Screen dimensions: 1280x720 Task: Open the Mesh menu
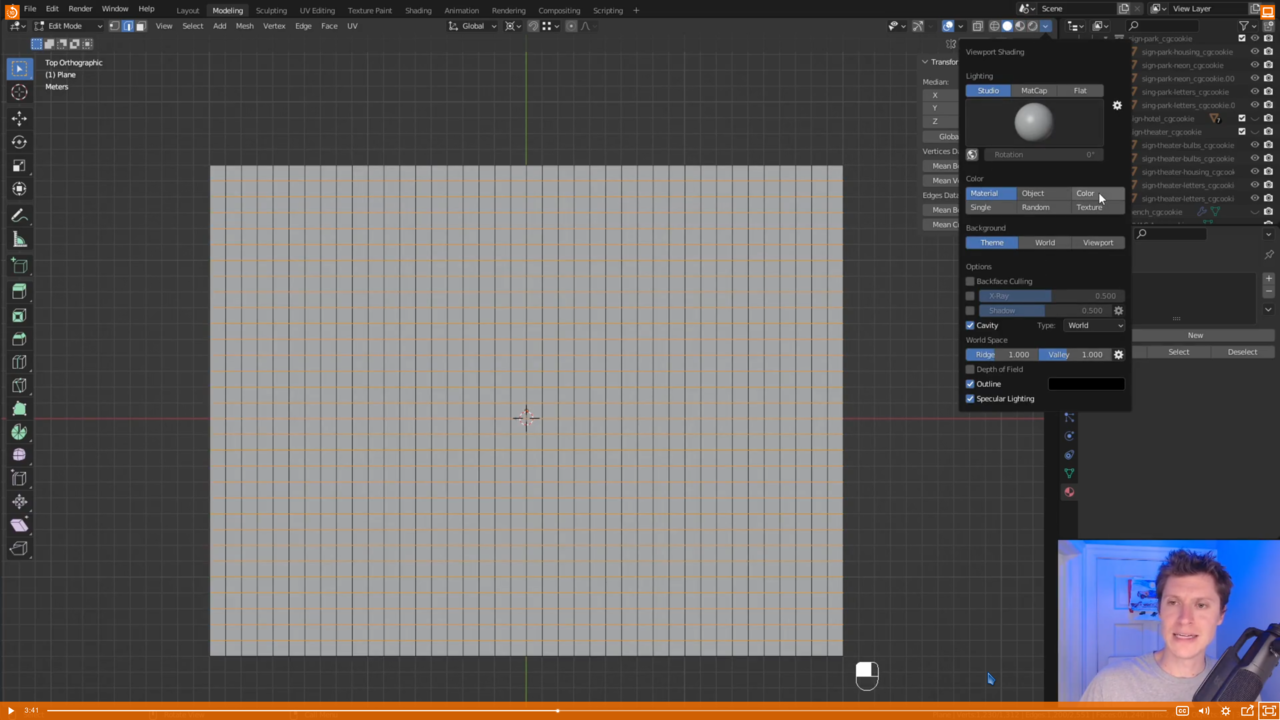click(x=244, y=26)
